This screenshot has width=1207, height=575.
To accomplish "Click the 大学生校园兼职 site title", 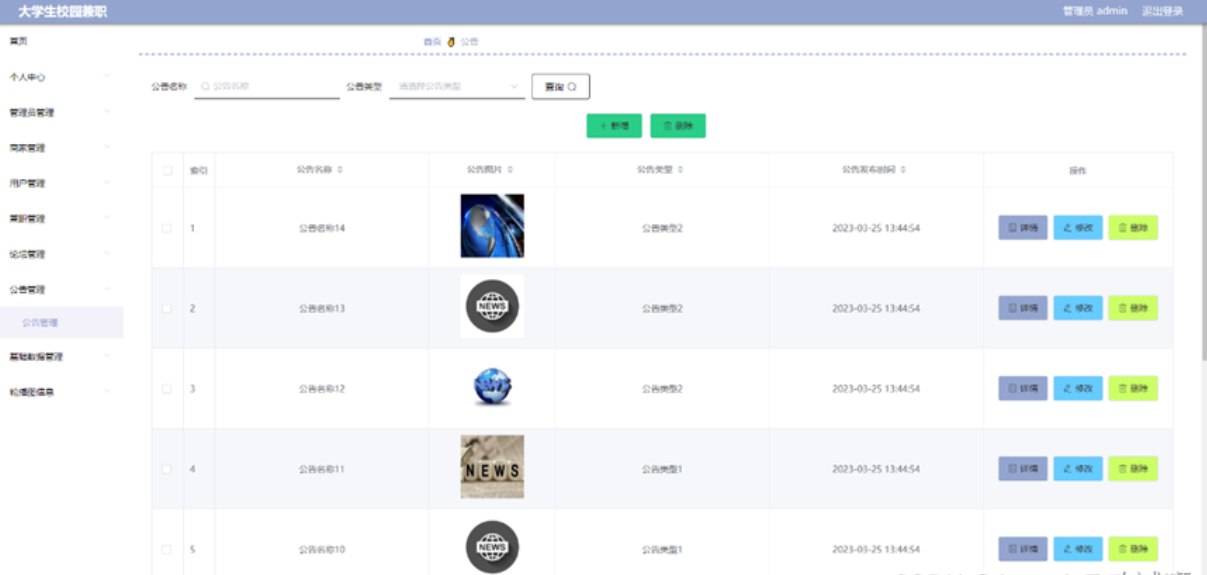I will (62, 12).
